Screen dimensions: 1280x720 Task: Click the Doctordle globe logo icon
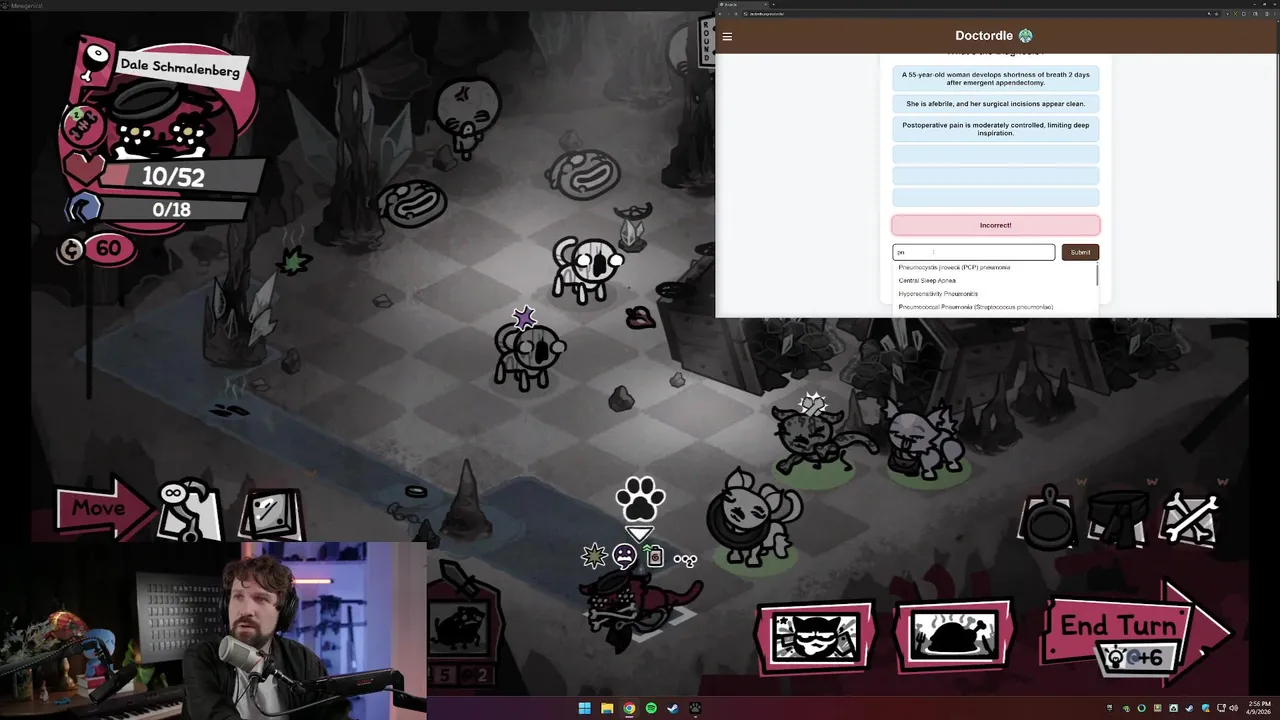point(1025,36)
